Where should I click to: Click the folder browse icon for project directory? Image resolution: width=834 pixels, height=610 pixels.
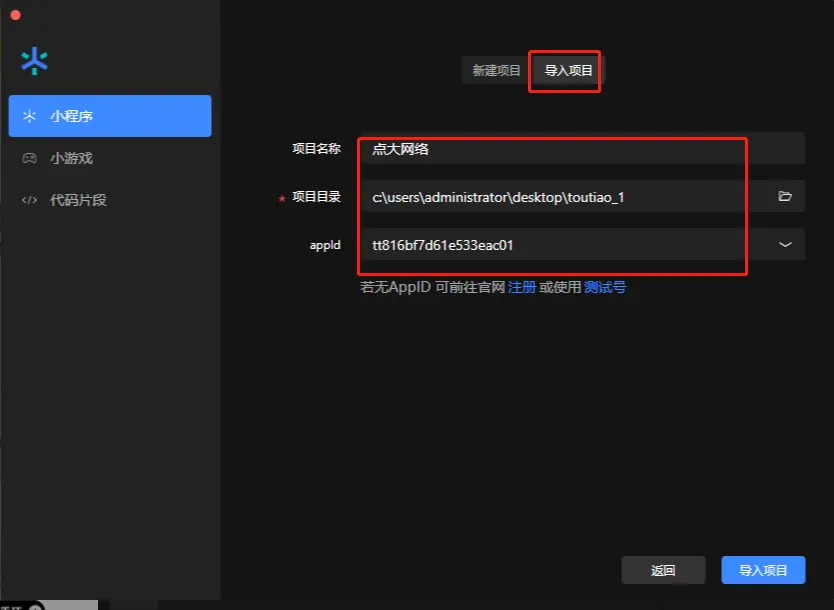(x=785, y=196)
